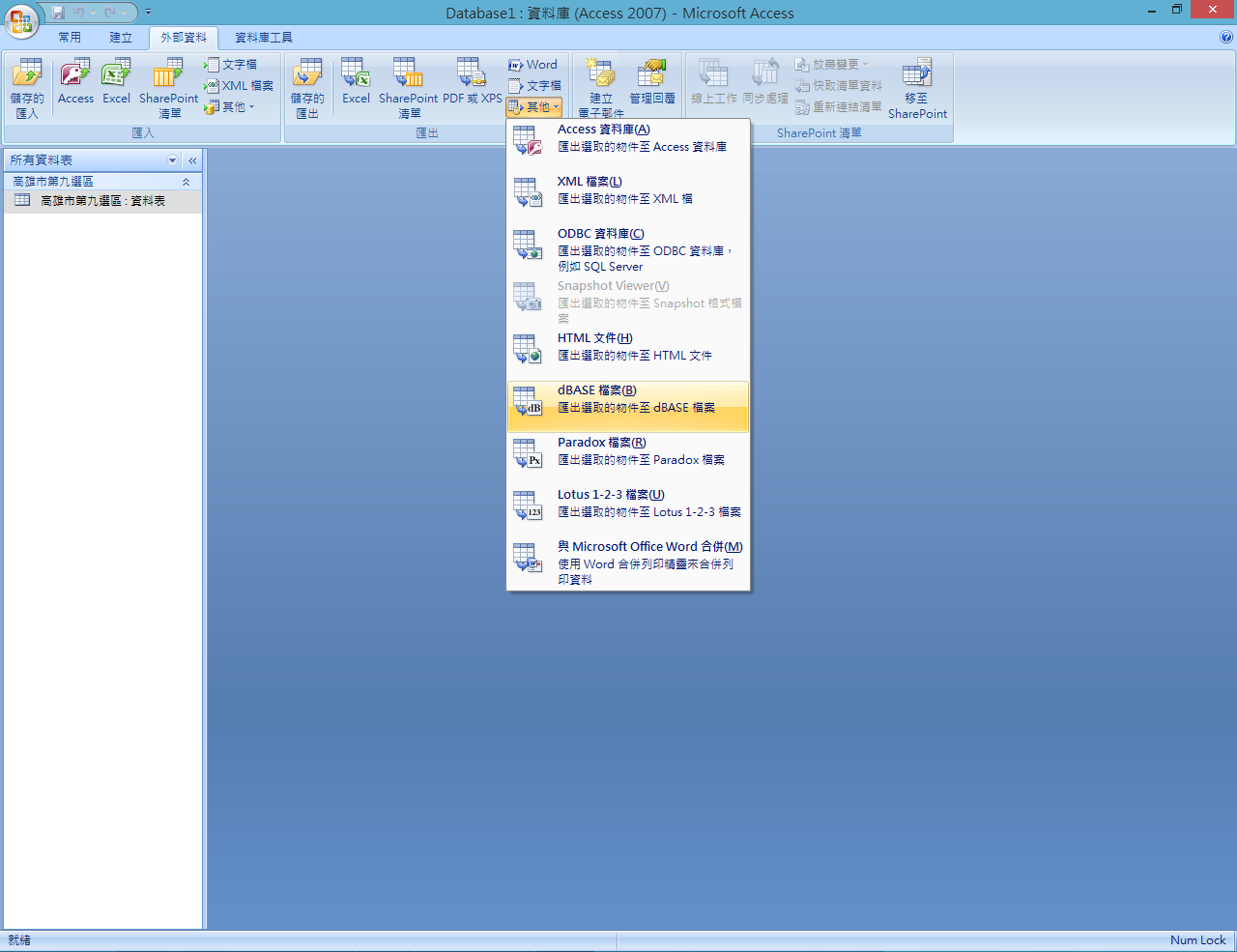Collapse the navigation pane with shutter button

tap(192, 160)
